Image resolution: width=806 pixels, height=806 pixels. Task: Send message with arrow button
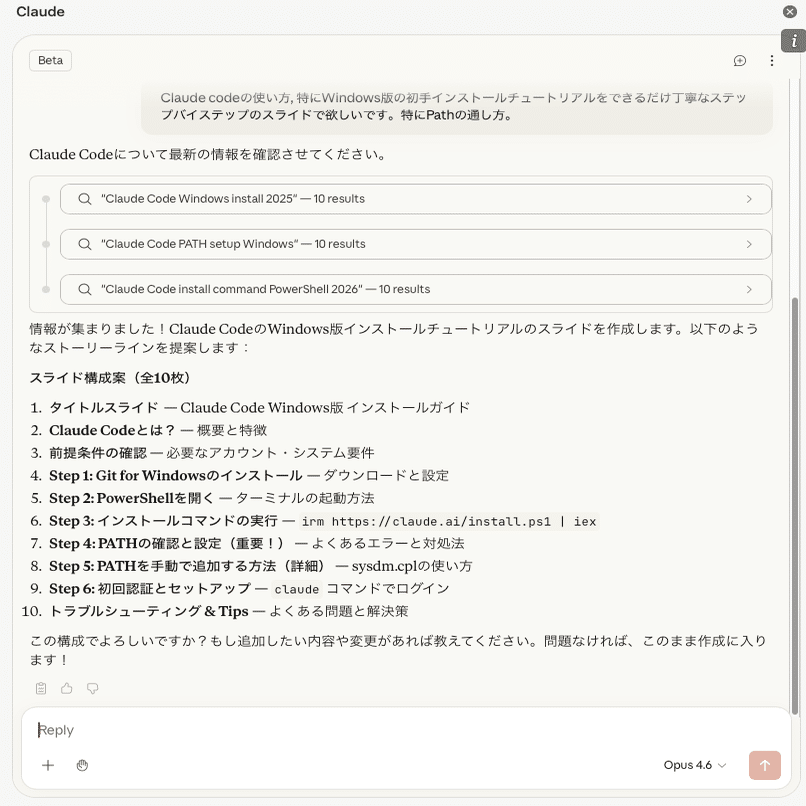pos(764,765)
